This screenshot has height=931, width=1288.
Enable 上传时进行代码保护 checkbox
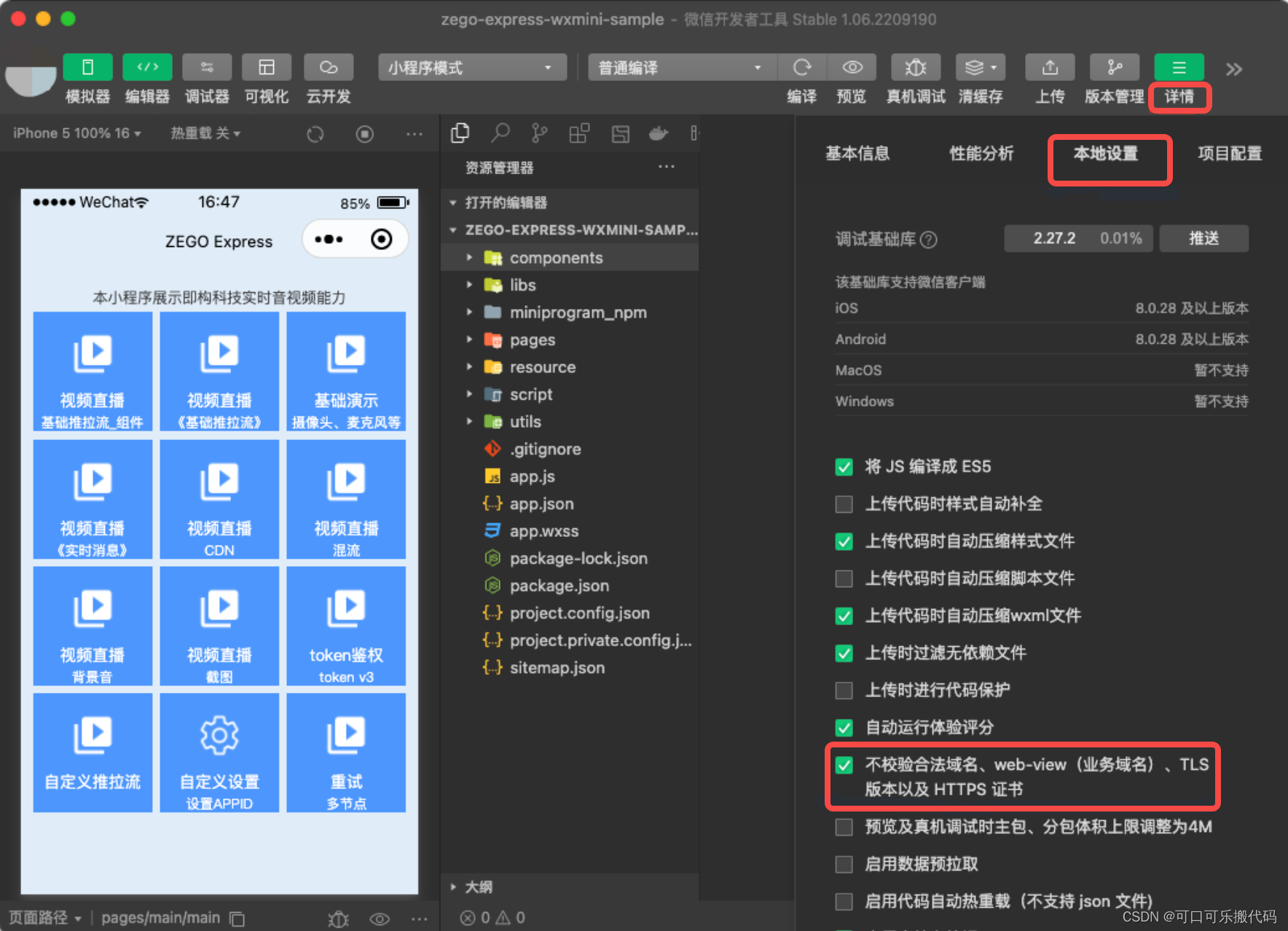844,691
